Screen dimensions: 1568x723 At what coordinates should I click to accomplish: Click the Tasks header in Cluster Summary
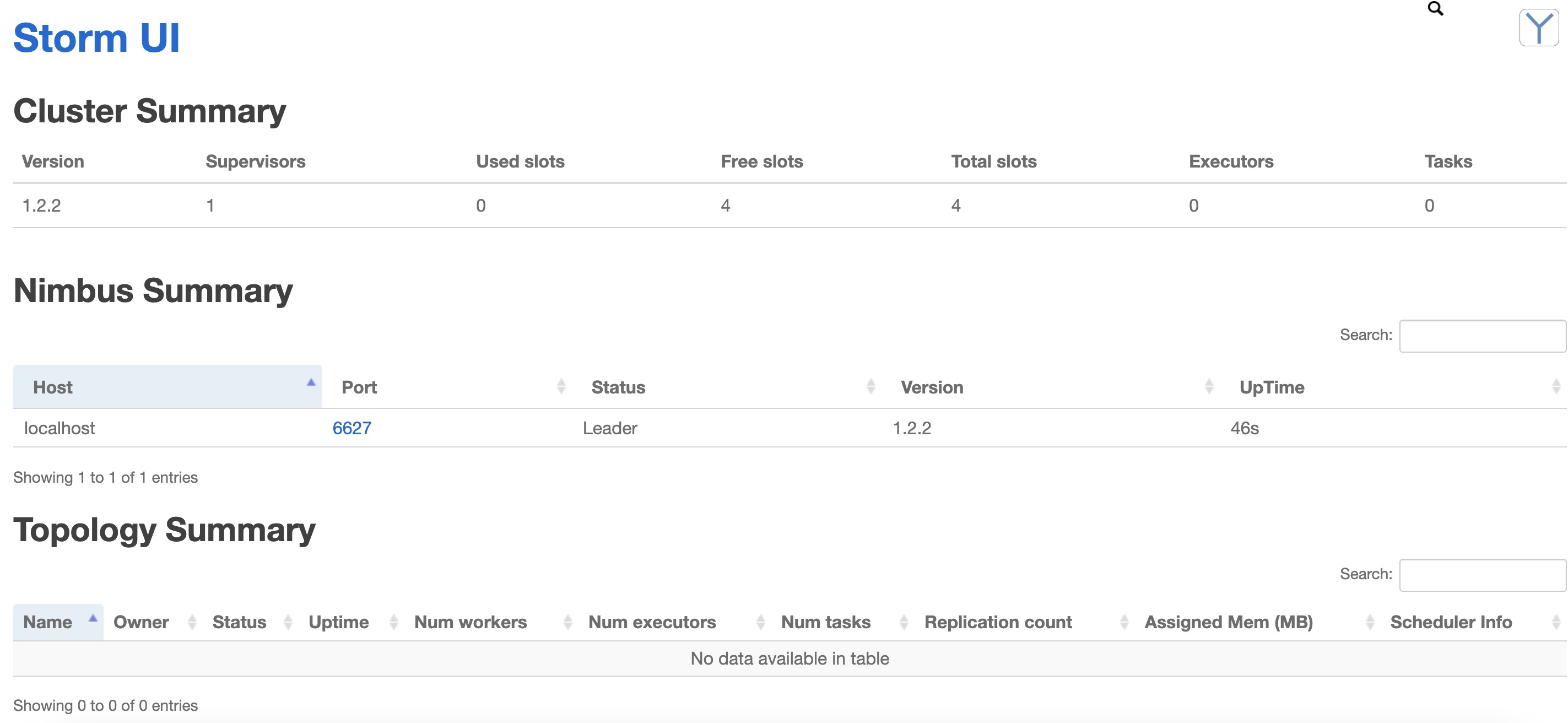(1448, 161)
